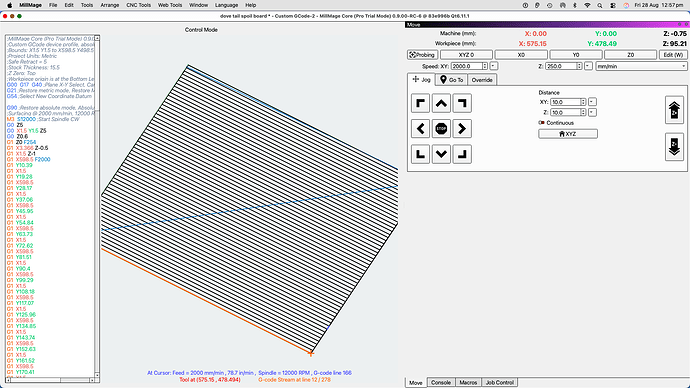Jog diagonally down-left with corner arrow

coord(420,154)
